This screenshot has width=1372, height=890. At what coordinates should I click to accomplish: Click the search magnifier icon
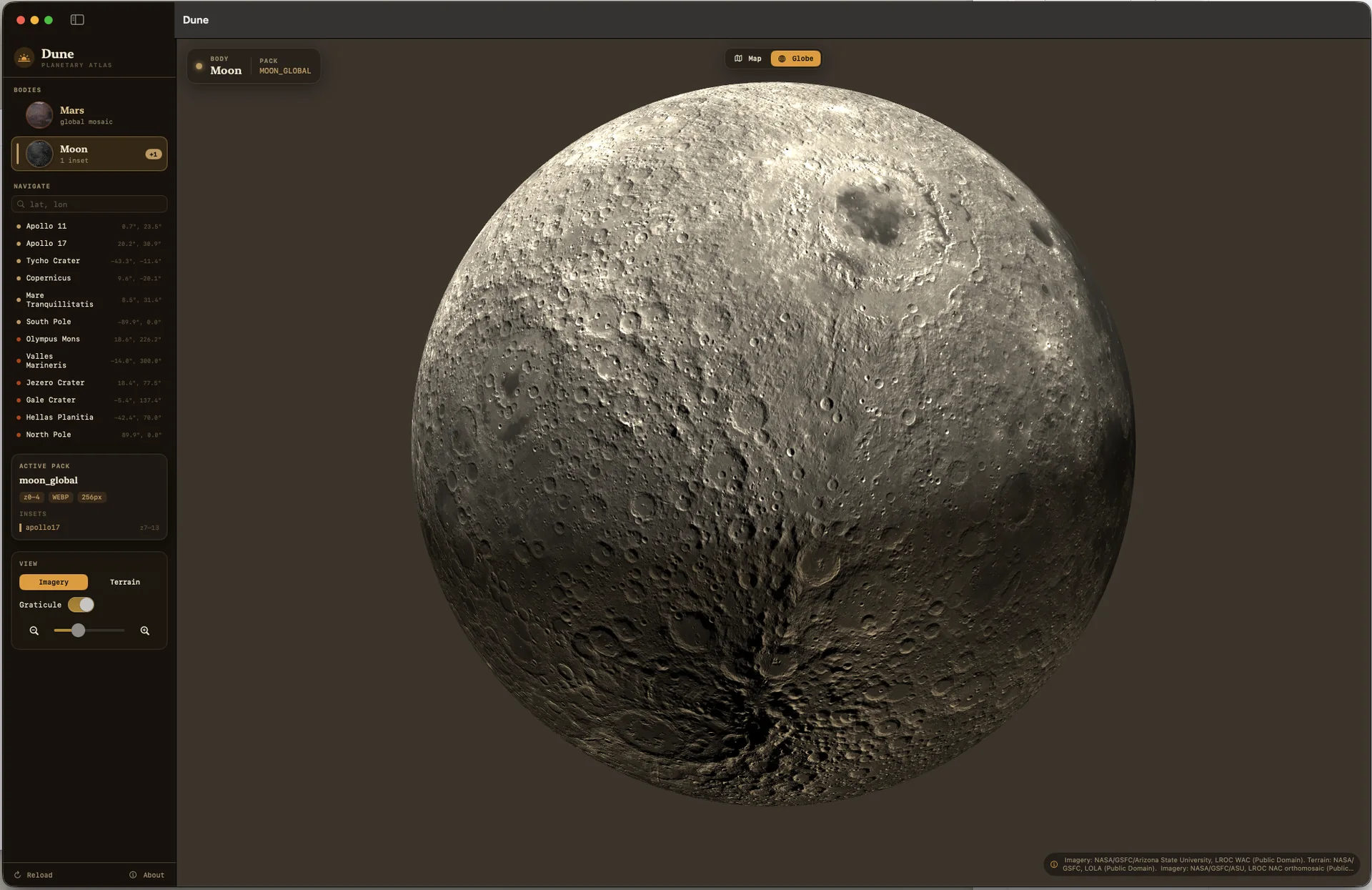(21, 204)
